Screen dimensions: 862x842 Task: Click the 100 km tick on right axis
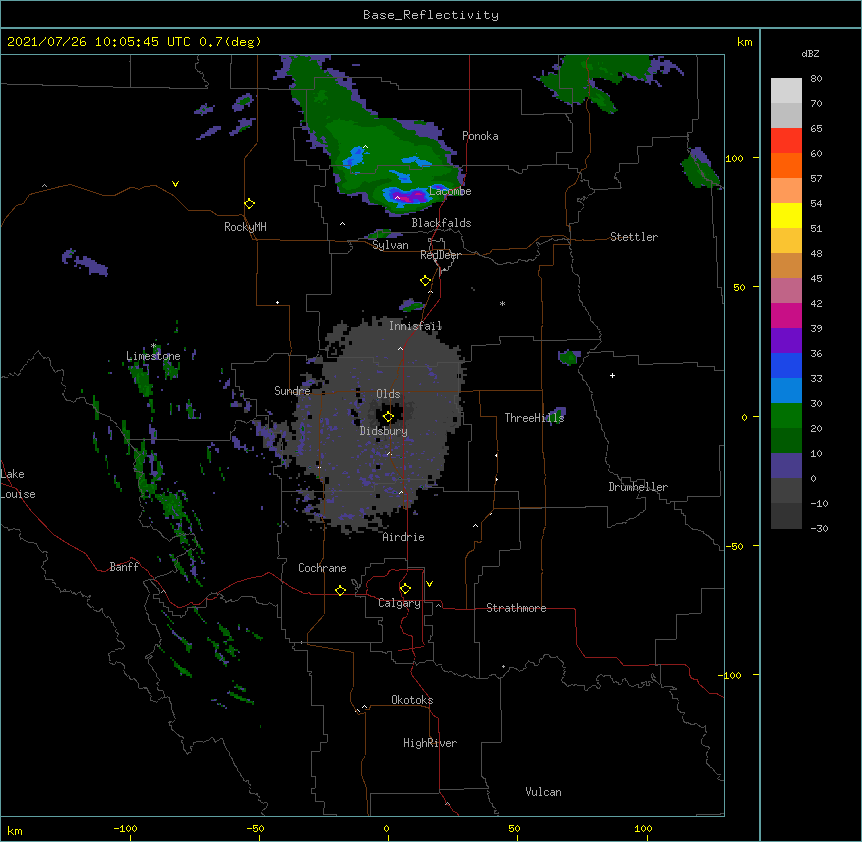point(734,158)
